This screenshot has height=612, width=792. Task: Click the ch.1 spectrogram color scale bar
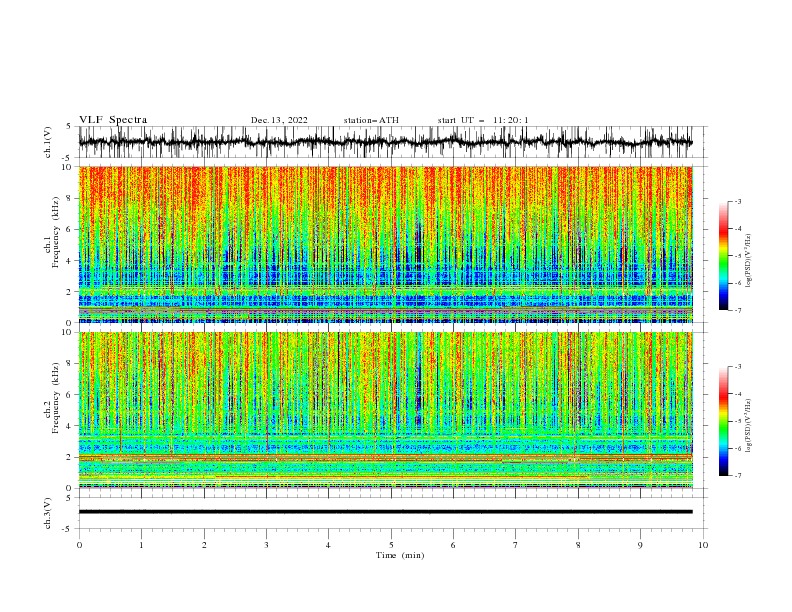[723, 256]
